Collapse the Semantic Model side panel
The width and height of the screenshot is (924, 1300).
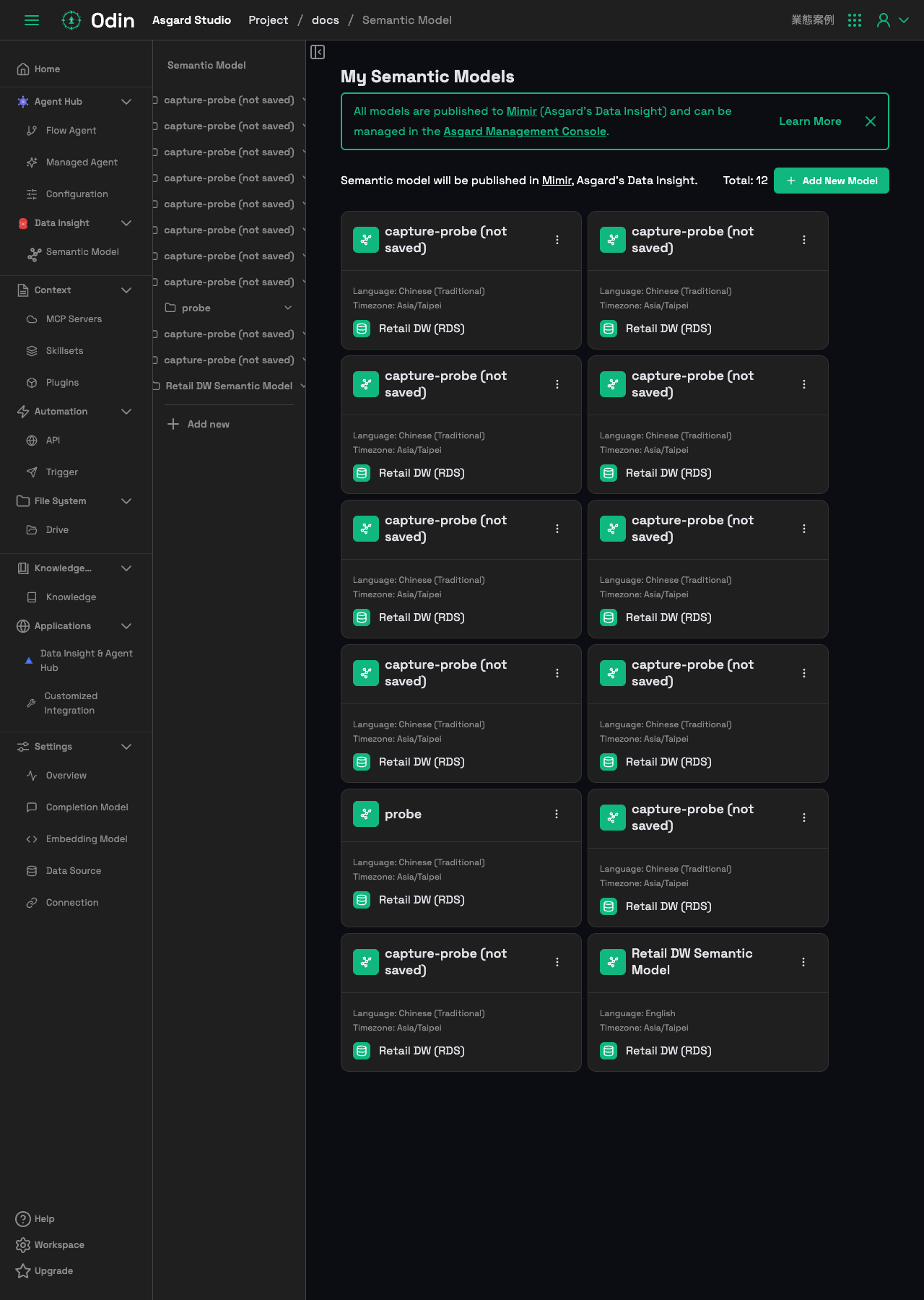(x=318, y=52)
